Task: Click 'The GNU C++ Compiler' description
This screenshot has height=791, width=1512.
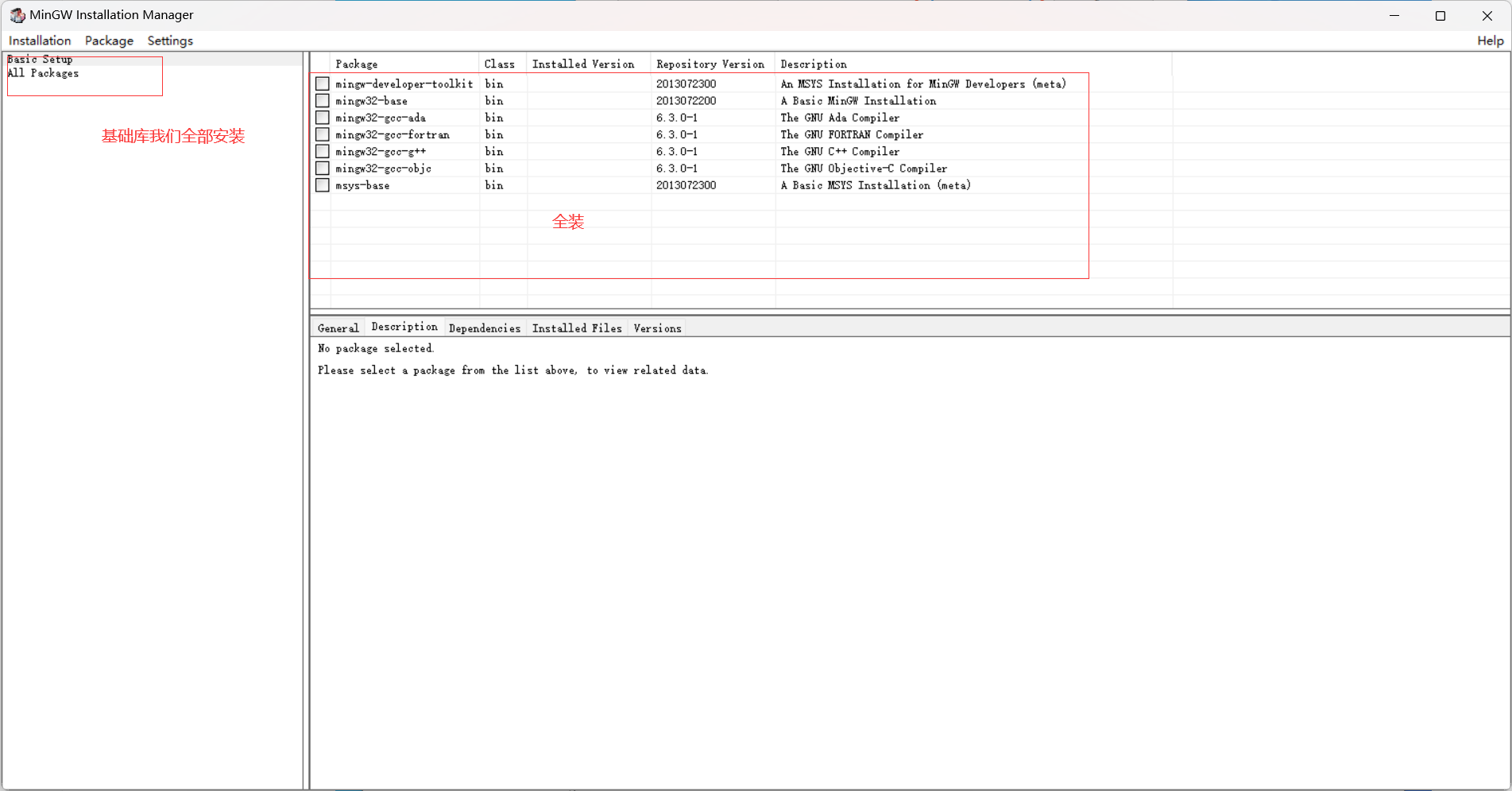Action: point(840,151)
